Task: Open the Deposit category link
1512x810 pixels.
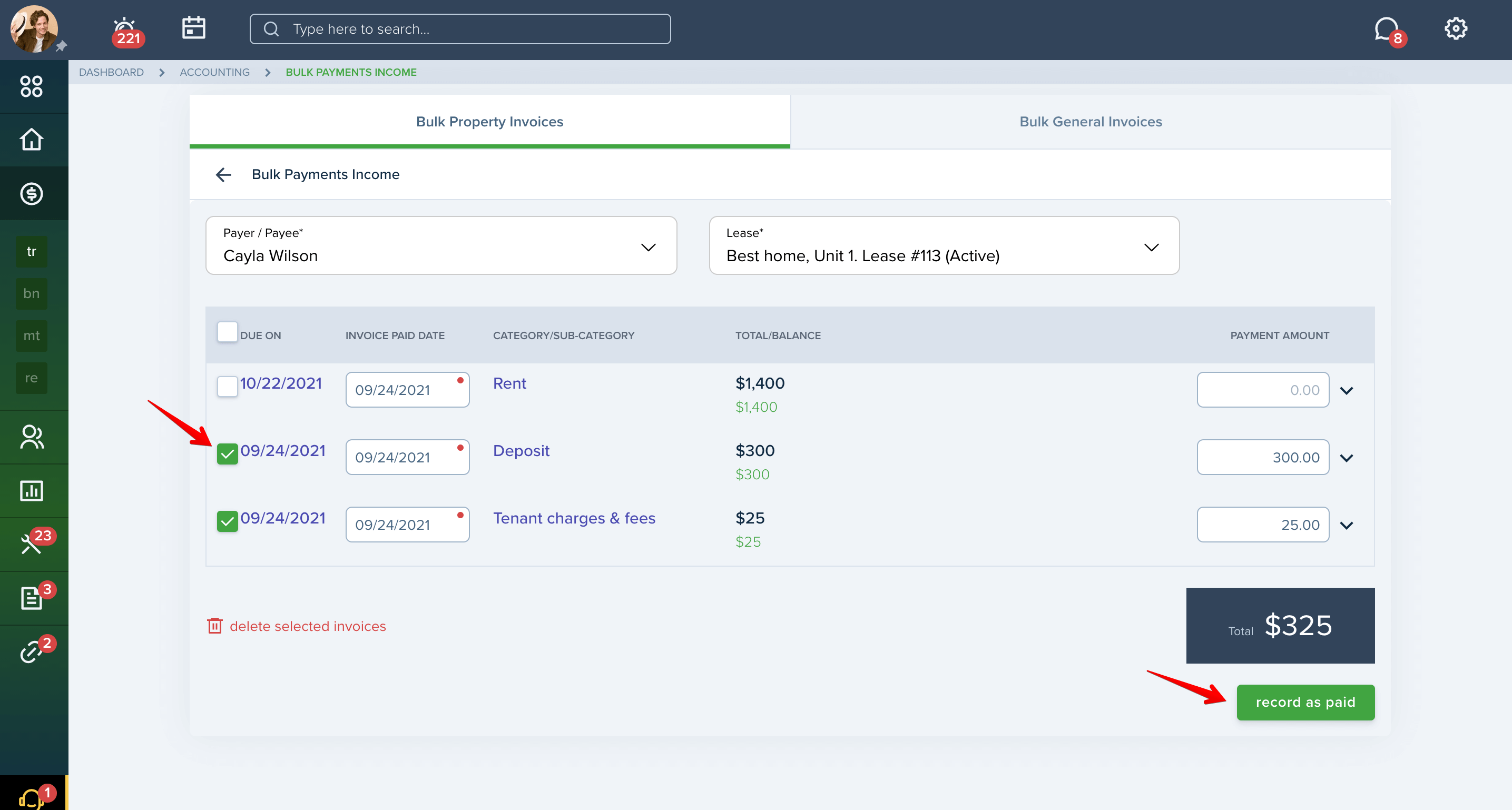Action: coord(521,451)
